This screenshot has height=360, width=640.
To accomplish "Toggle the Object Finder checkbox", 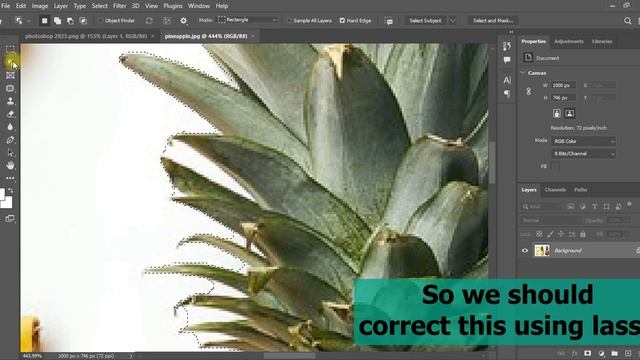I will tap(100, 20).
